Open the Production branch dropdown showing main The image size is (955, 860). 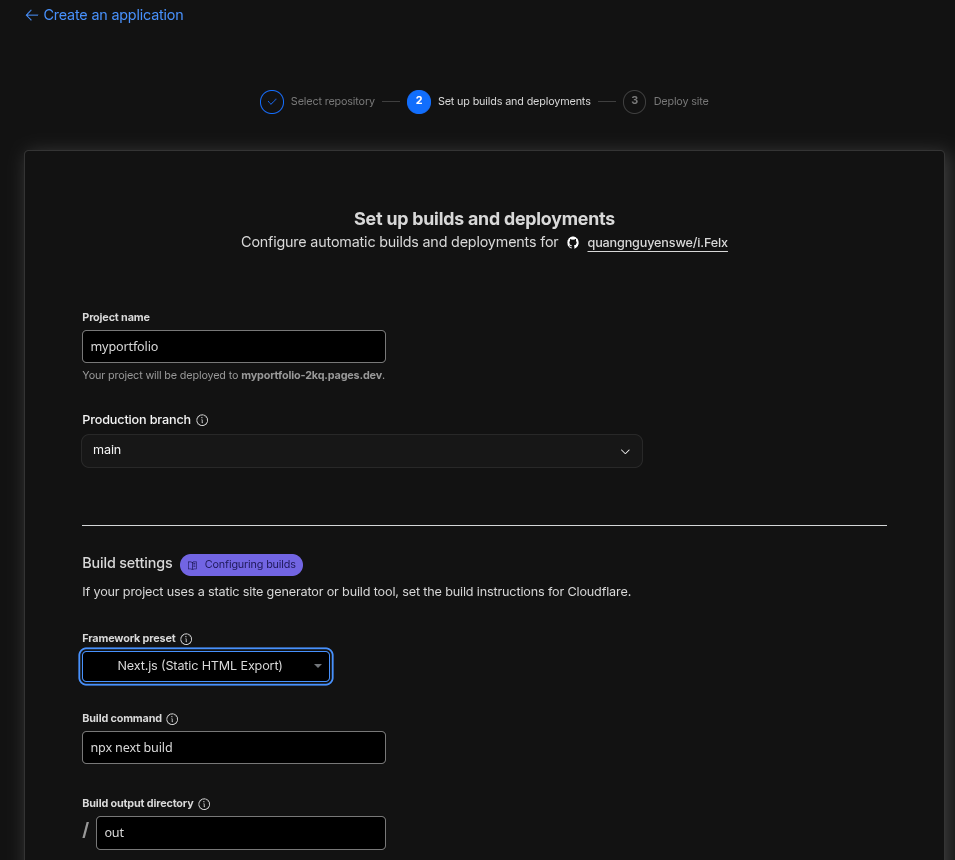[362, 451]
